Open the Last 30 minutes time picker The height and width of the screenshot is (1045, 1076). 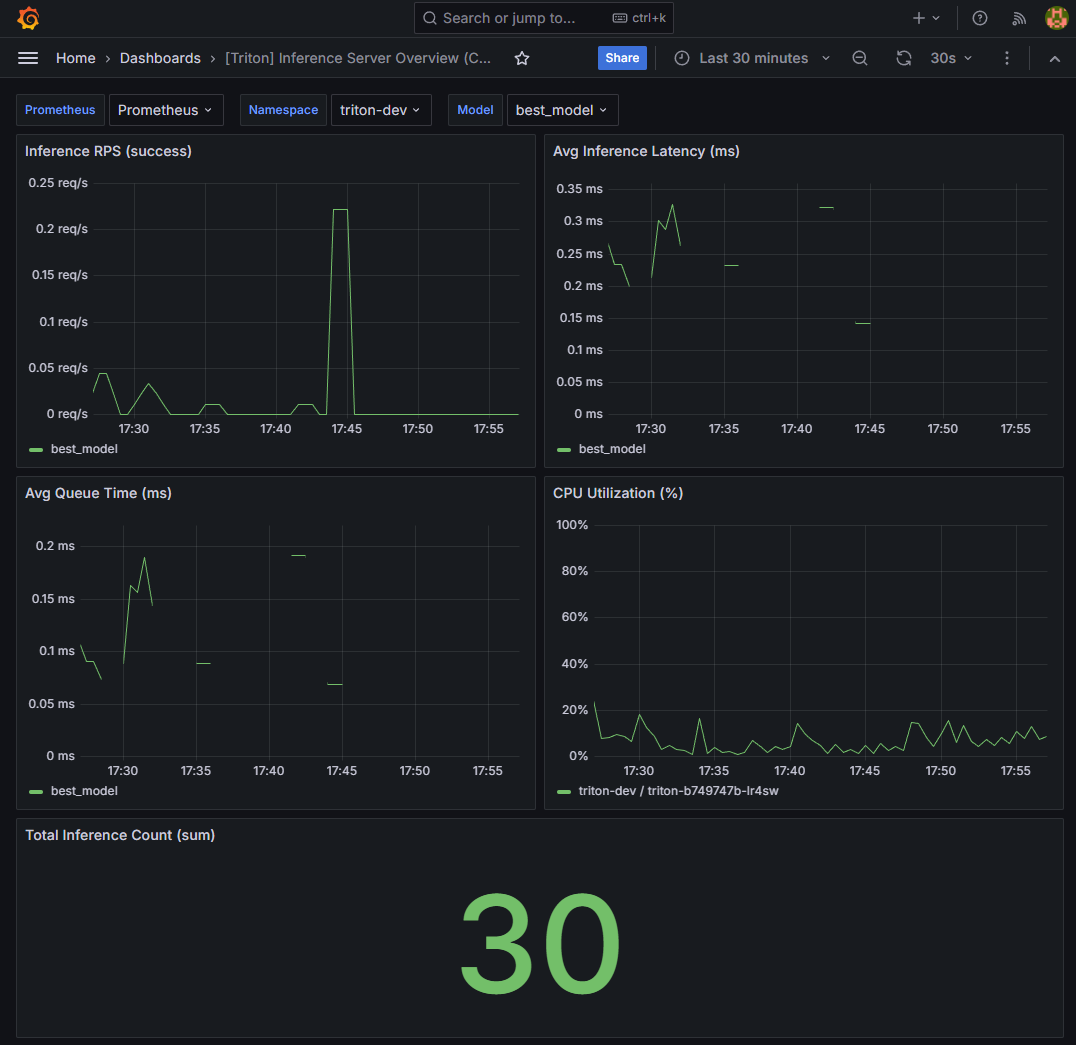(x=751, y=58)
